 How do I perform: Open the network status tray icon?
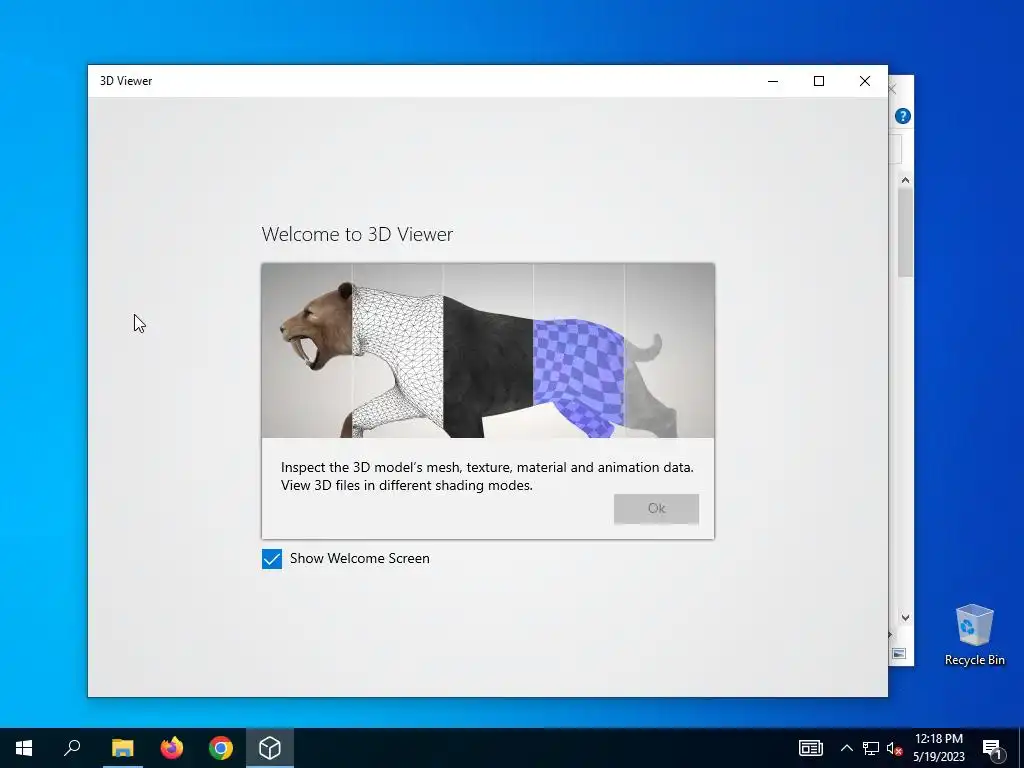pos(871,748)
